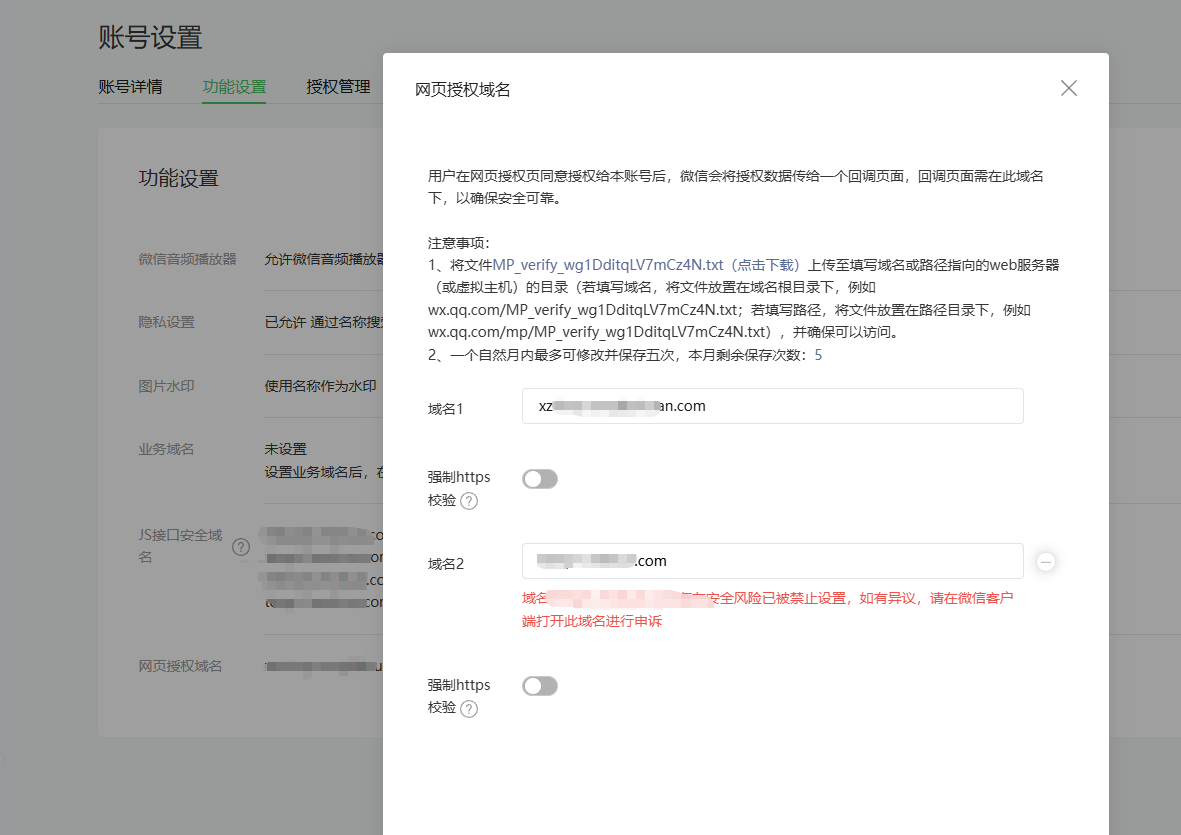Click 账号设置 page heading
The width and height of the screenshot is (1181, 835).
pos(151,38)
